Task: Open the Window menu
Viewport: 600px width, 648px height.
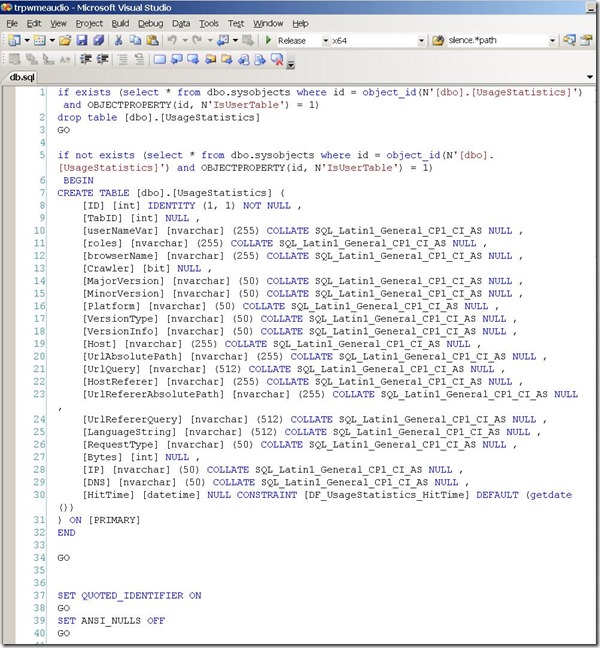Action: pyautogui.click(x=268, y=24)
